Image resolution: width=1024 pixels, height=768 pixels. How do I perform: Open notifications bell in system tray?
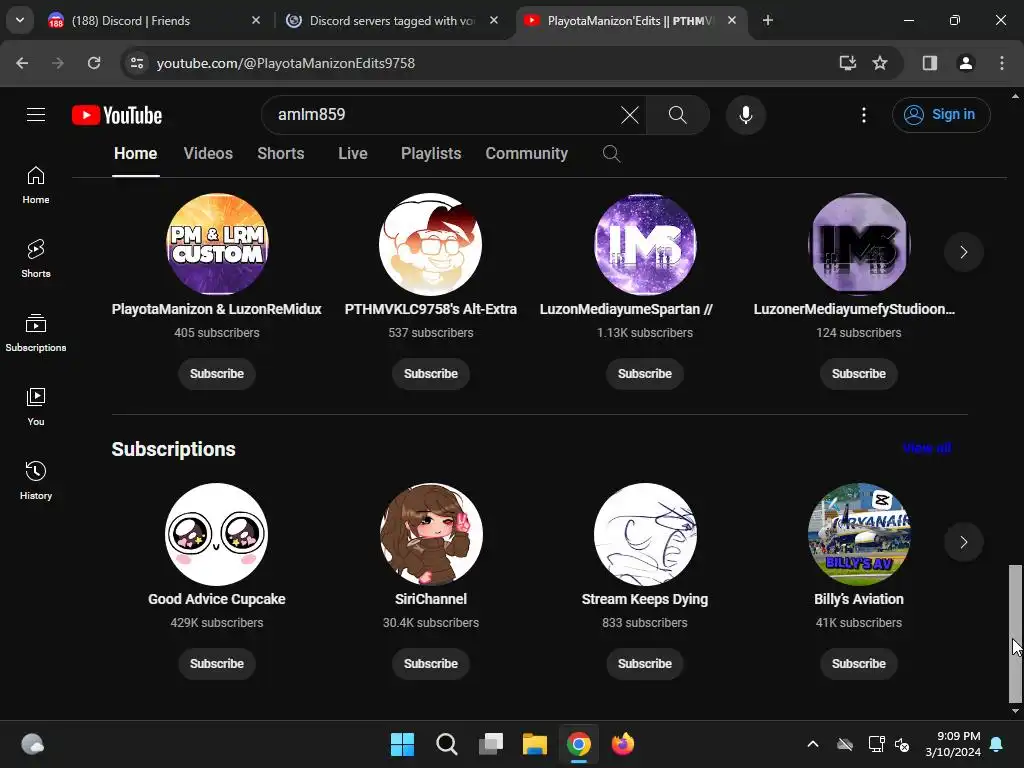pos(997,744)
